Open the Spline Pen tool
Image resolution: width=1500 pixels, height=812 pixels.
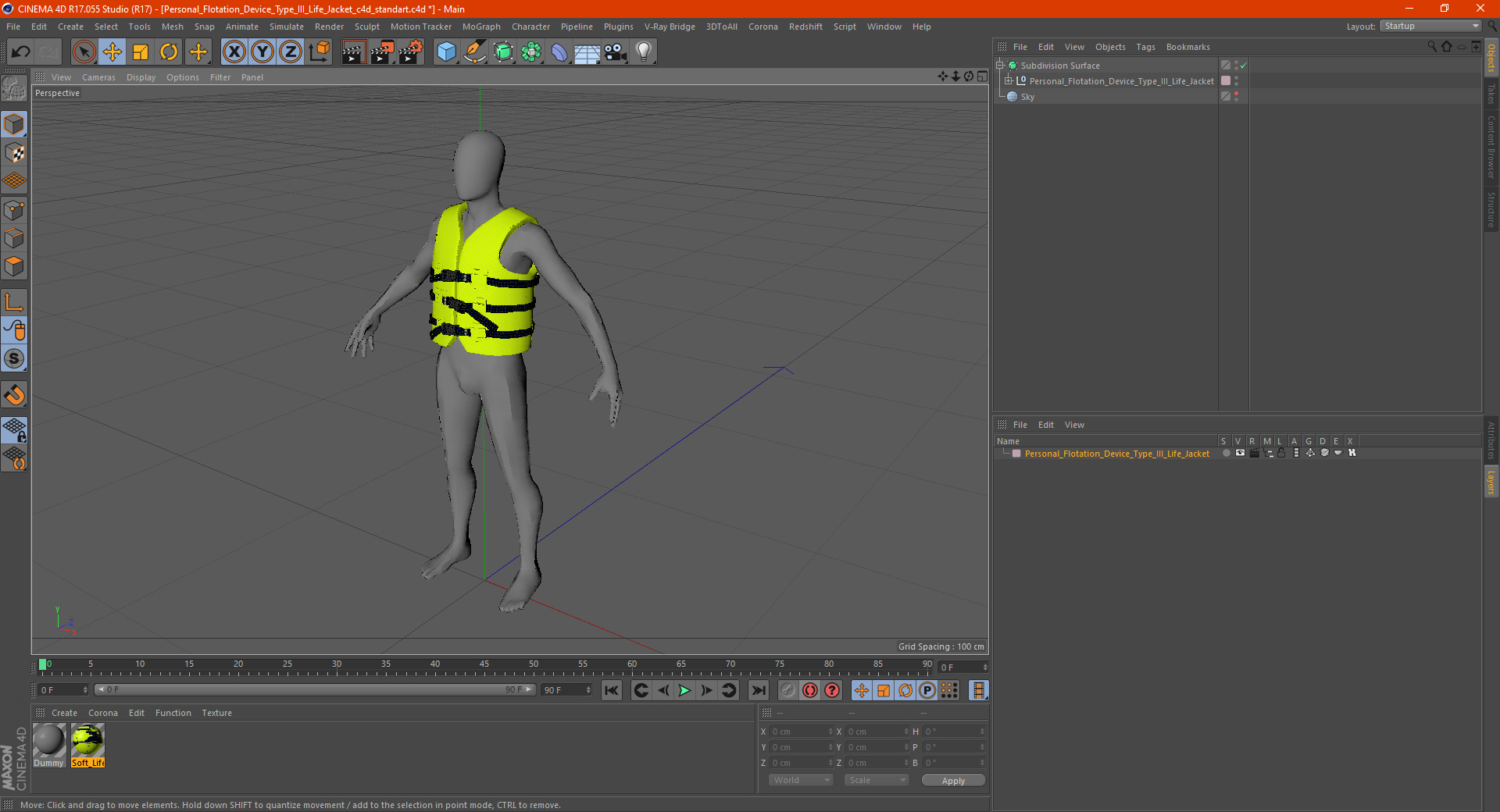474,52
